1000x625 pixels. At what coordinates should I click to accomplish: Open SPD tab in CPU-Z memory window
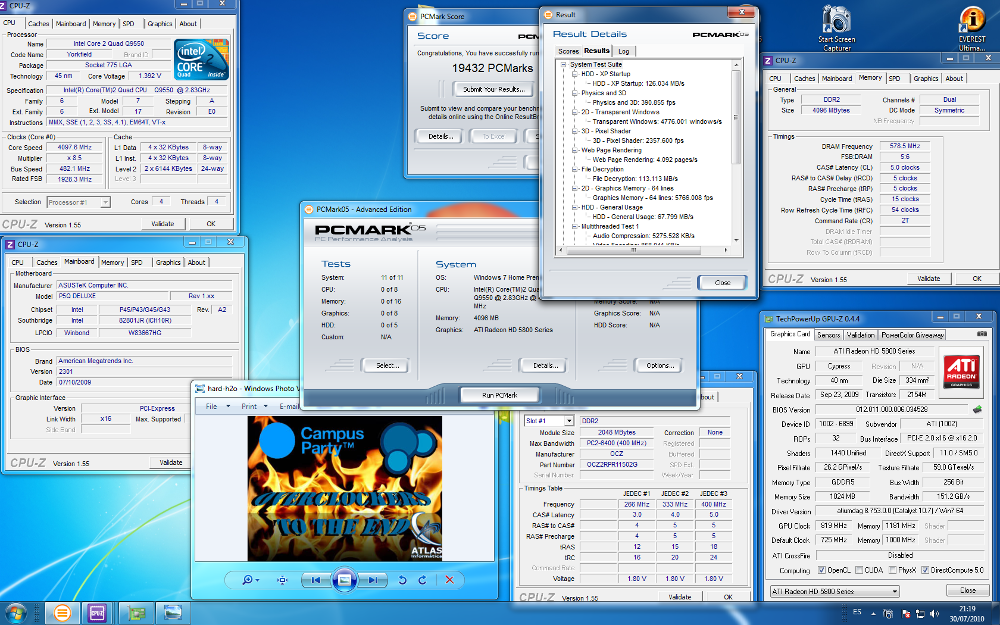pos(895,78)
